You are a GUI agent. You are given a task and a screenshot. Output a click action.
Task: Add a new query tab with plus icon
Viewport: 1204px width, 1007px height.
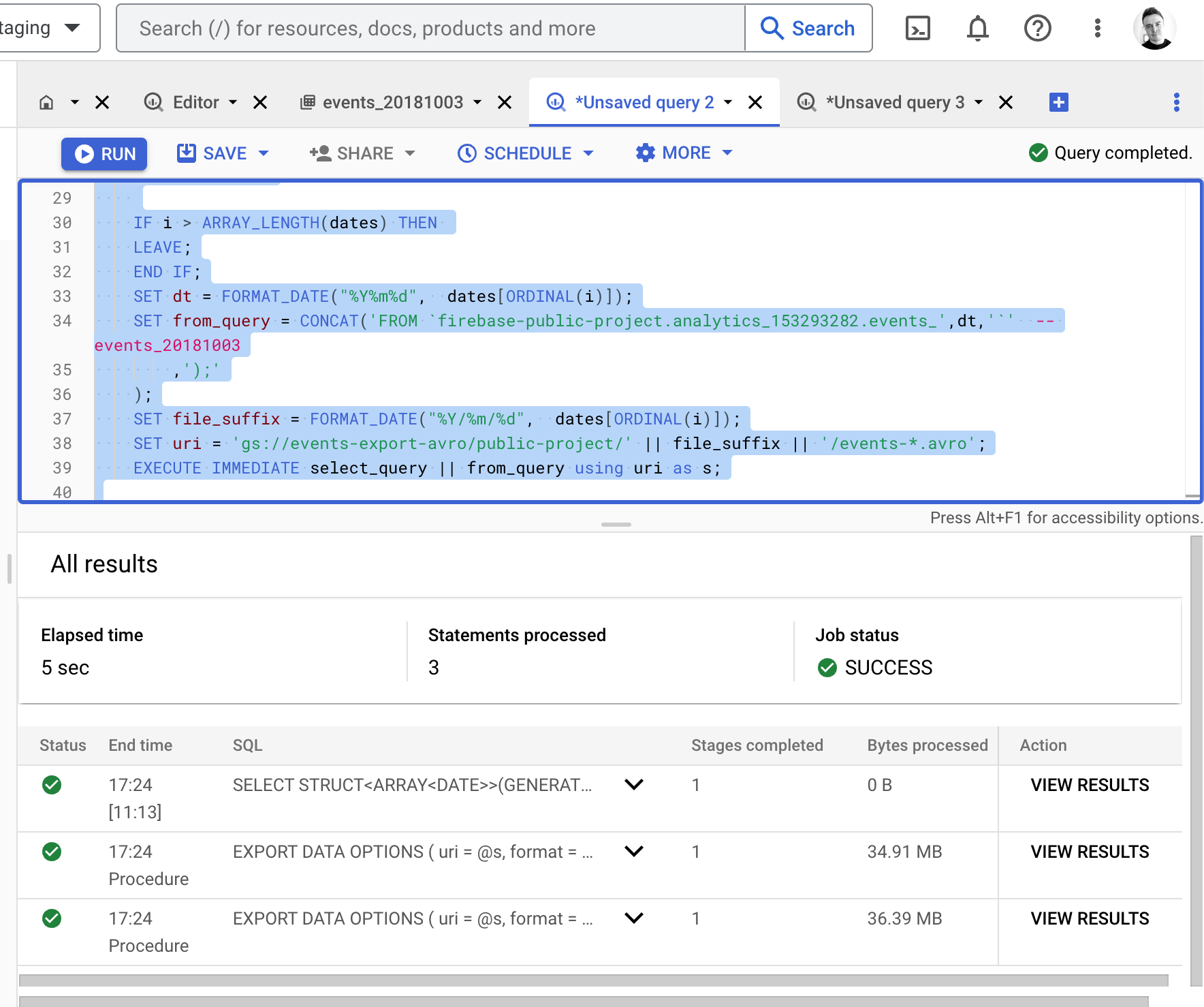pos(1058,103)
